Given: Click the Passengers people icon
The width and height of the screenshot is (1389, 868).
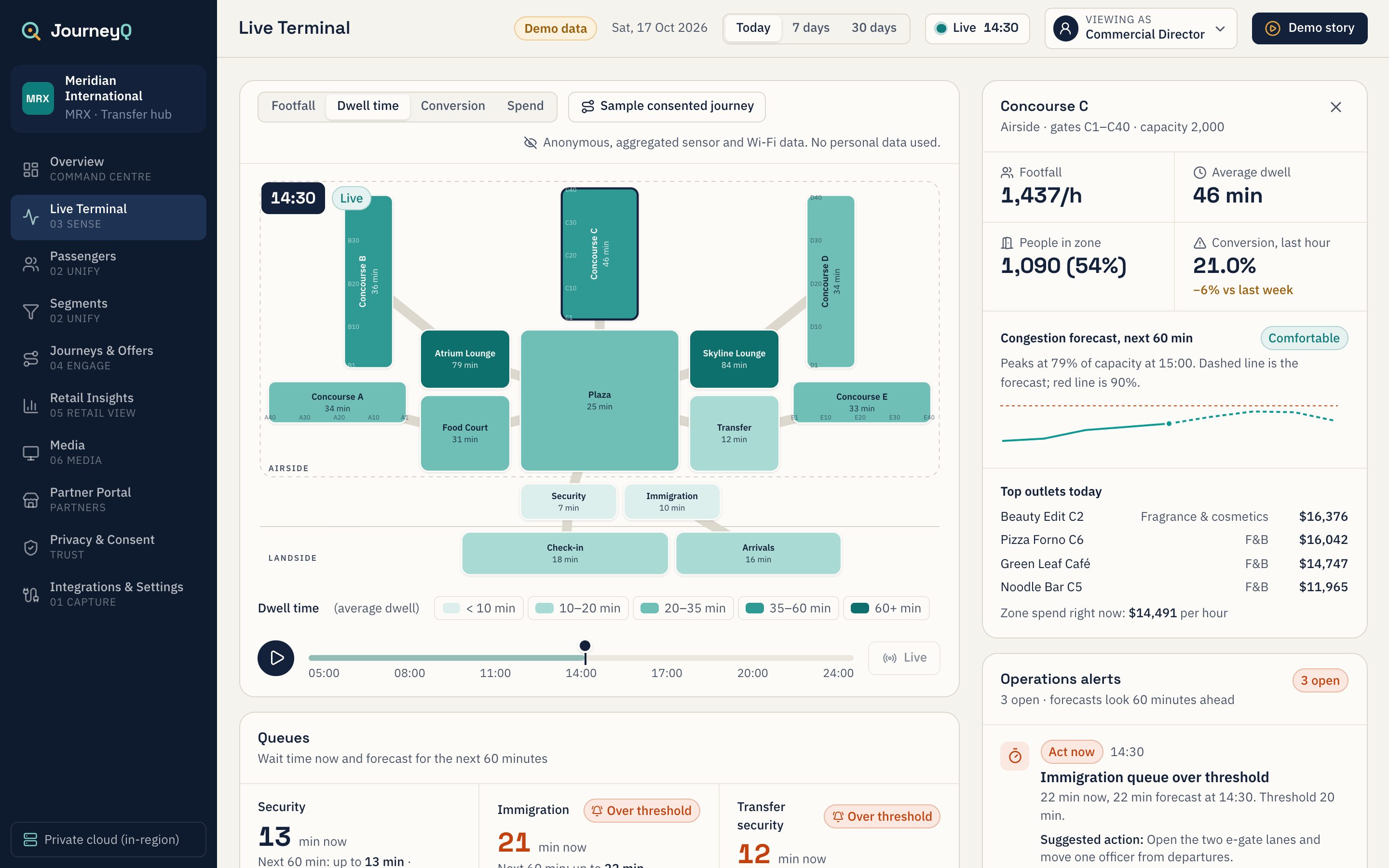Looking at the screenshot, I should point(30,263).
